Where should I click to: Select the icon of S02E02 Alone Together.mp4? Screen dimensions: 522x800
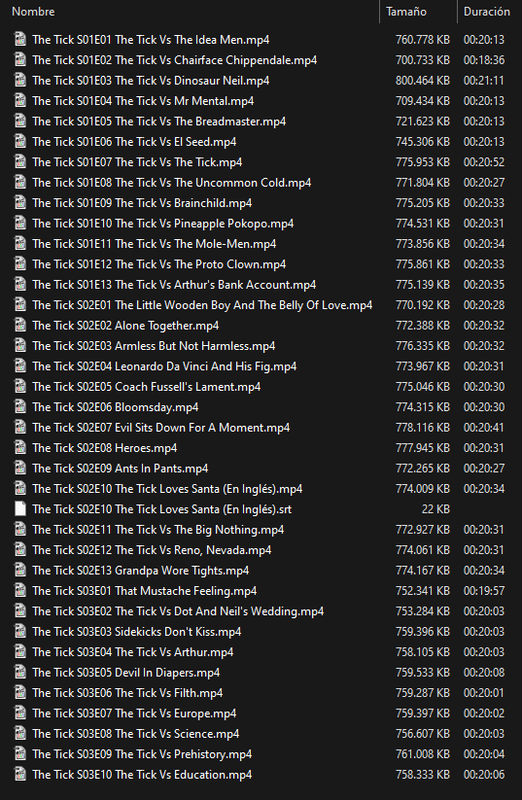(x=20, y=325)
